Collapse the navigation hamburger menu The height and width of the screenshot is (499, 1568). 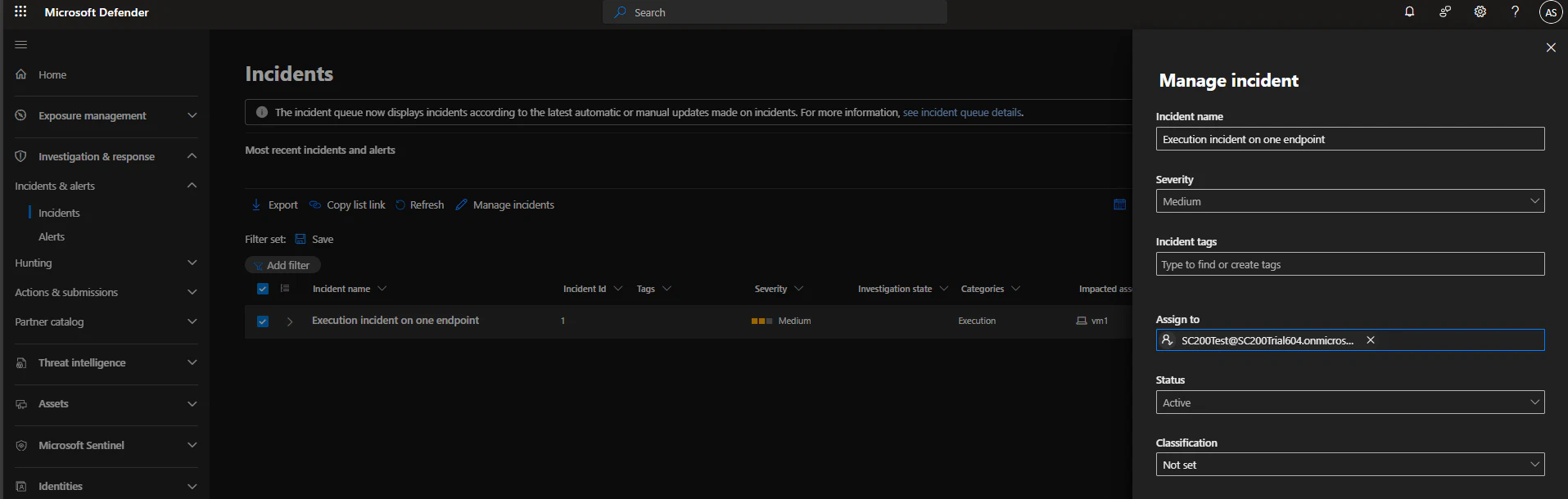pyautogui.click(x=21, y=44)
